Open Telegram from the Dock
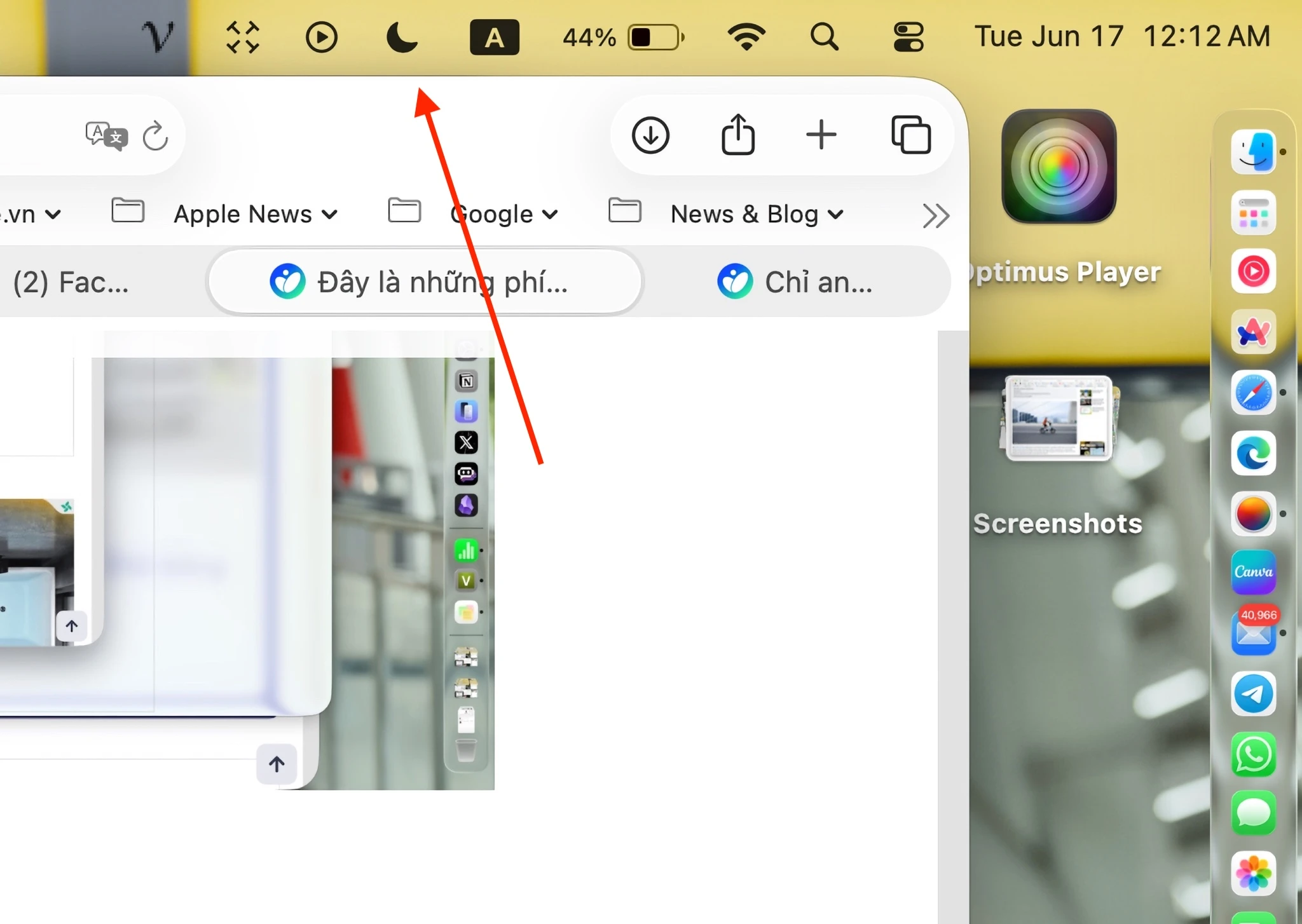 (1253, 693)
